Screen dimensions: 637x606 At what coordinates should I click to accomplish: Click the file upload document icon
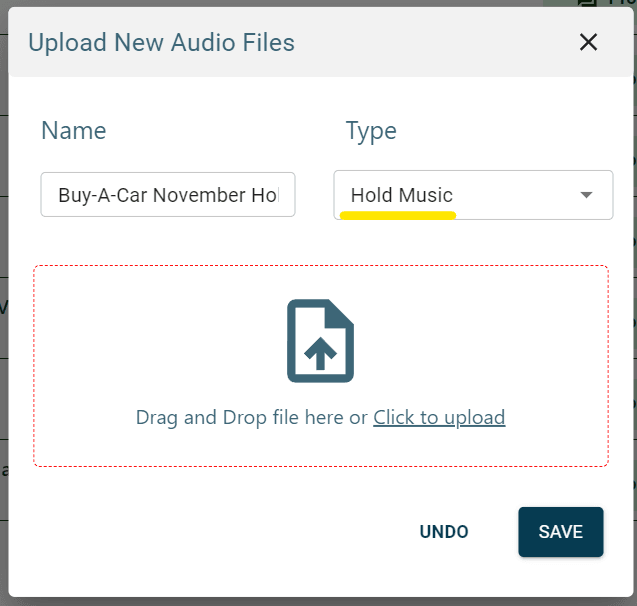pyautogui.click(x=320, y=340)
